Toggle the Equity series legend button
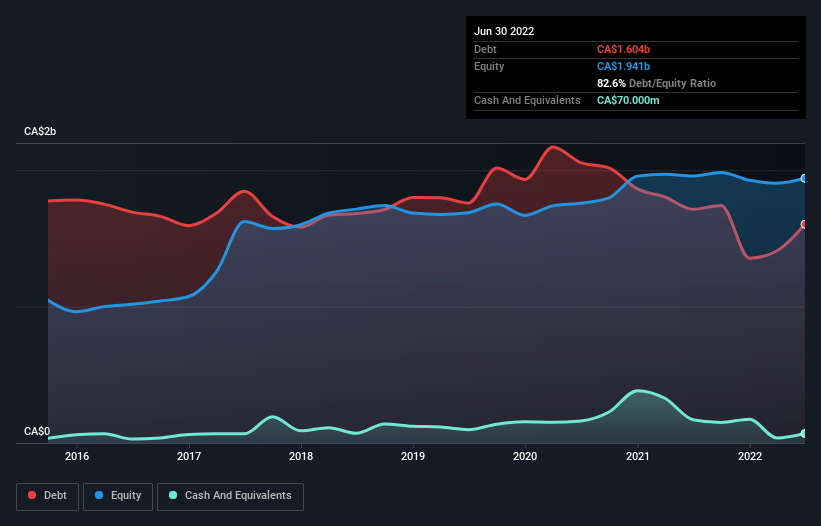The height and width of the screenshot is (526, 821). pos(118,496)
